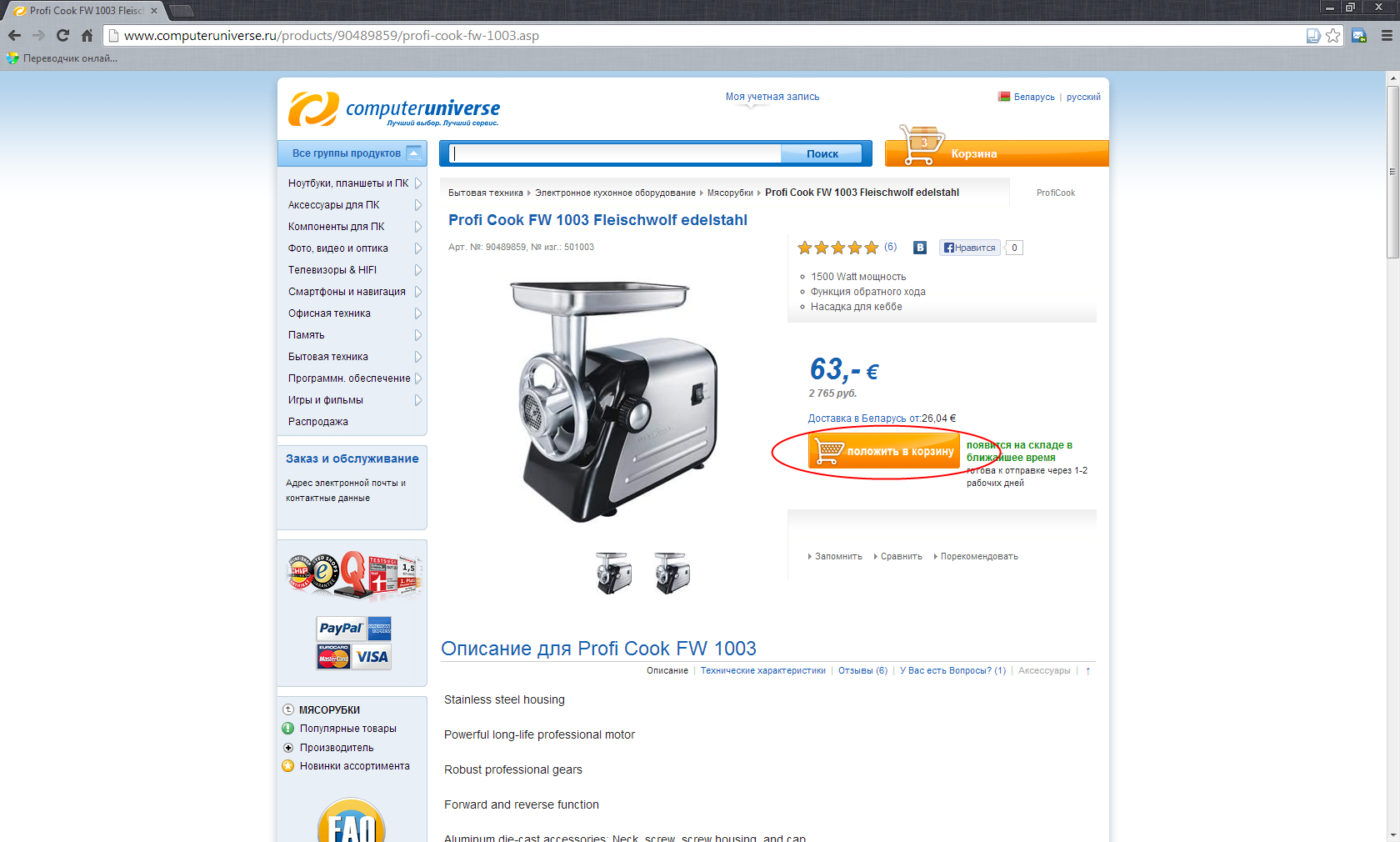This screenshot has height=842, width=1400.
Task: Click the browser reload icon
Action: (x=62, y=35)
